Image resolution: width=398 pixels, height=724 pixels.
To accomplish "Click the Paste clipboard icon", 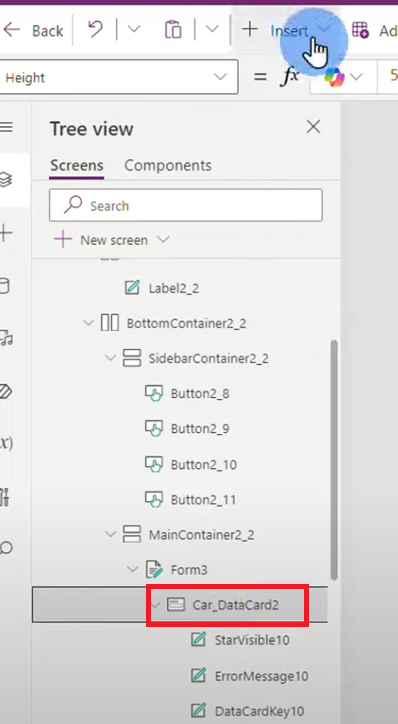I will point(173,30).
